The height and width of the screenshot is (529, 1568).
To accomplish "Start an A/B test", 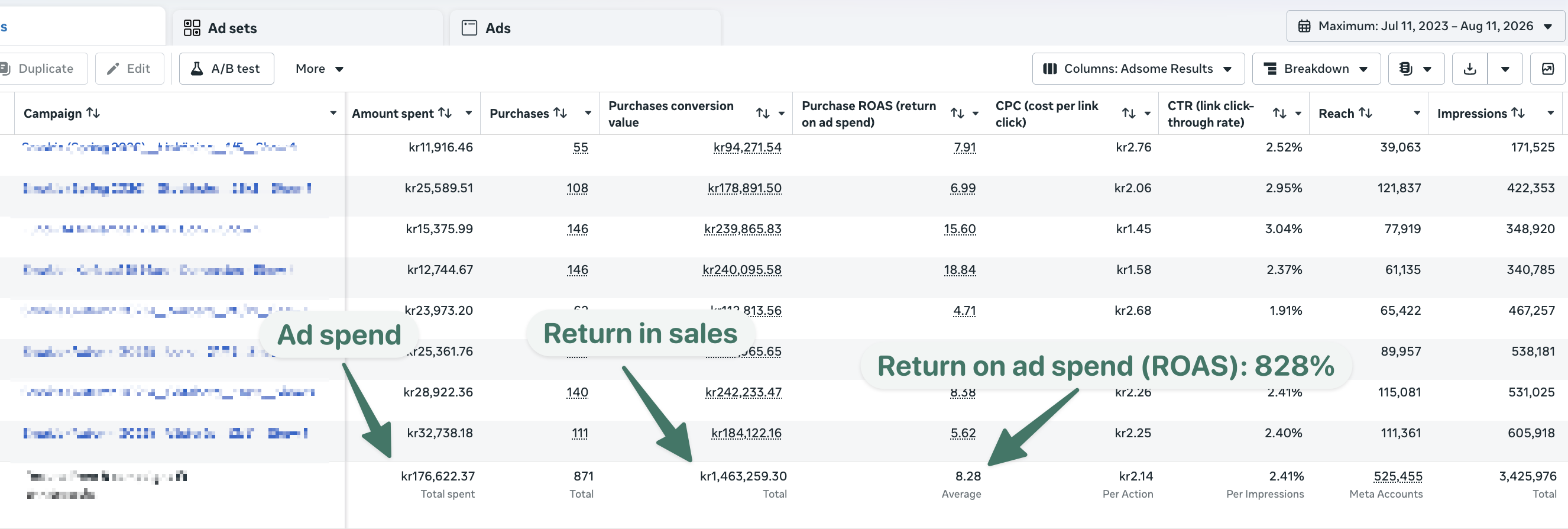I will click(x=226, y=69).
